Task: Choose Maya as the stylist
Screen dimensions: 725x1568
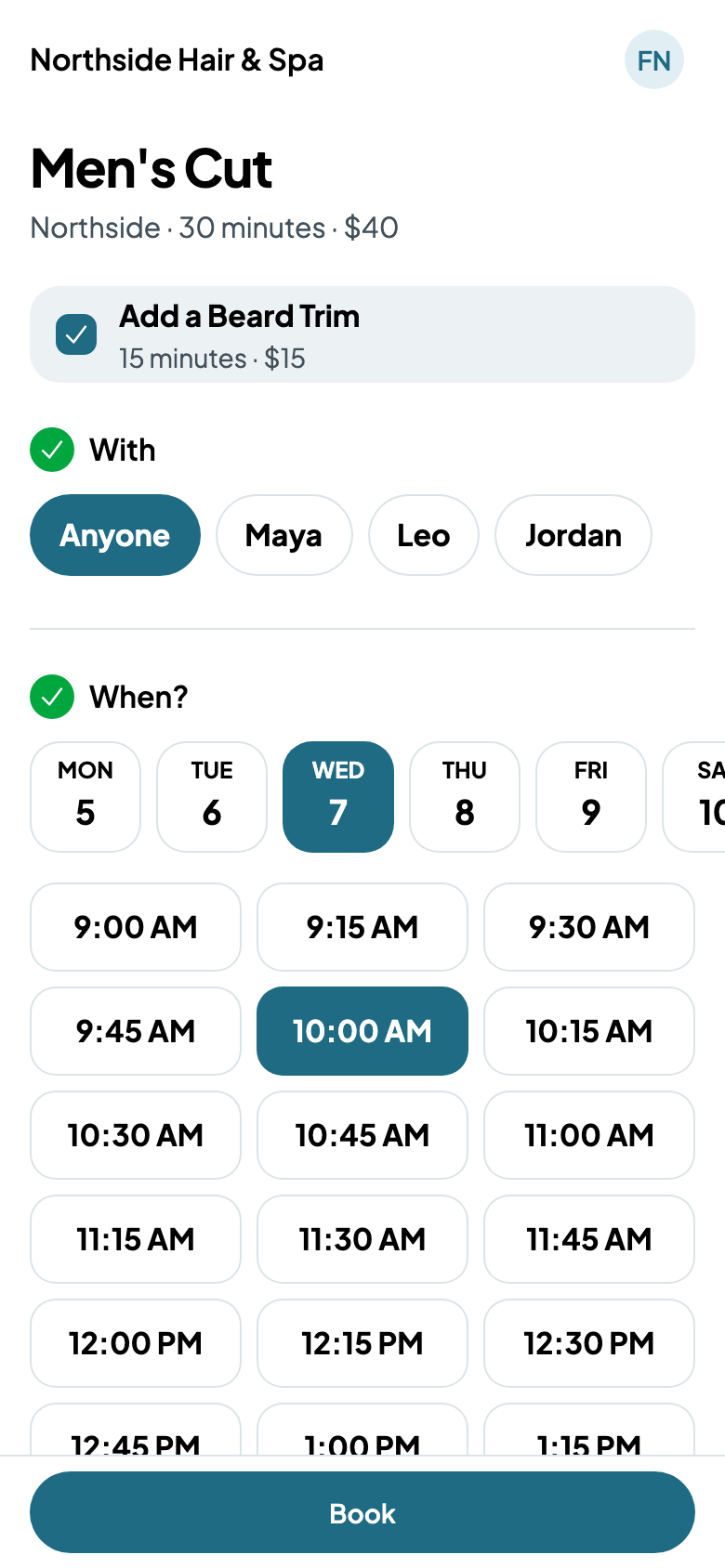Action: coord(284,535)
